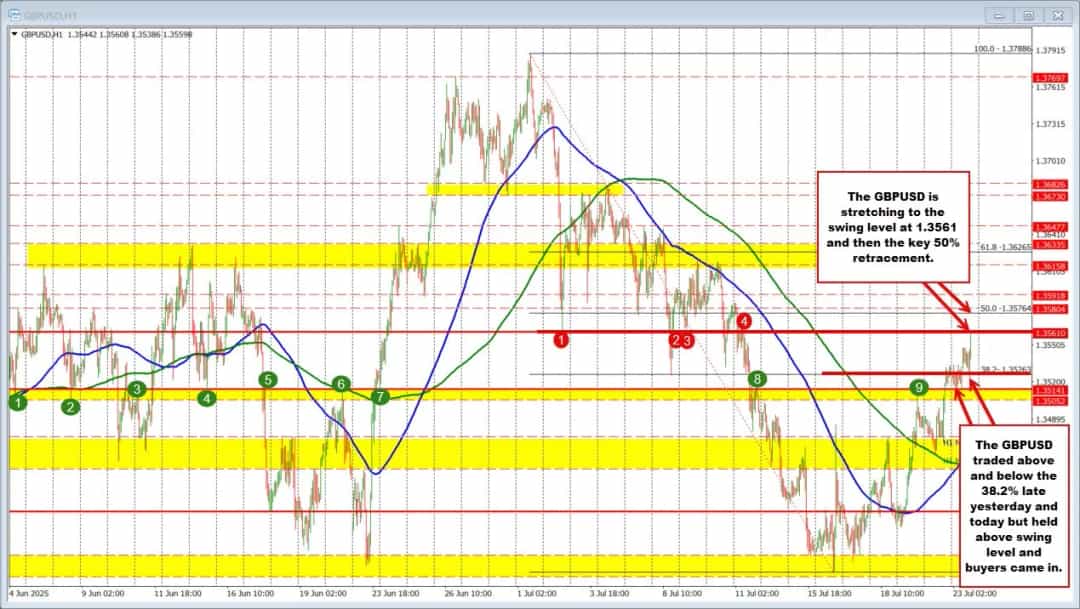The width and height of the screenshot is (1080, 609).
Task: Click green circle marker number 9
Action: [918, 386]
